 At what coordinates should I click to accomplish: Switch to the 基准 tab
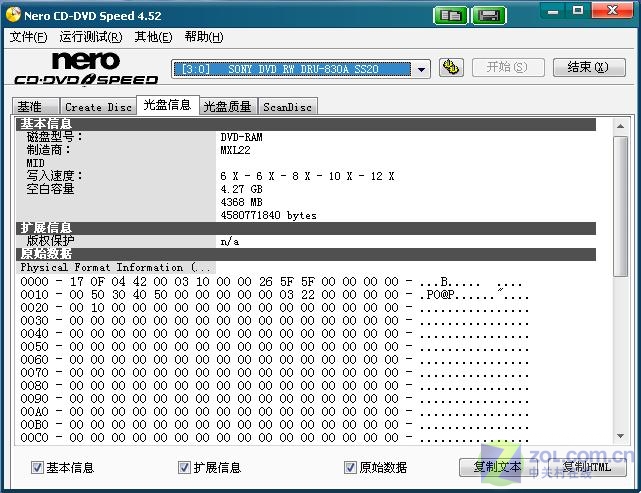pos(36,107)
